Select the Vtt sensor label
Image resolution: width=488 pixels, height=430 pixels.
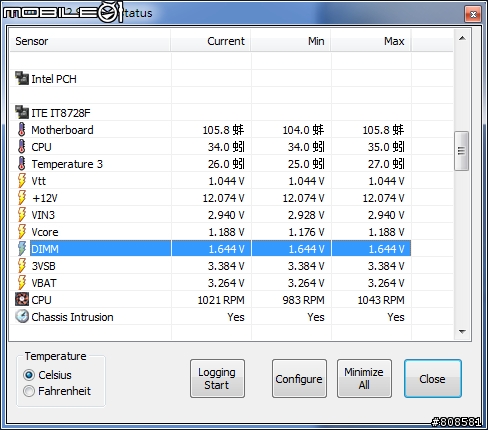39,181
